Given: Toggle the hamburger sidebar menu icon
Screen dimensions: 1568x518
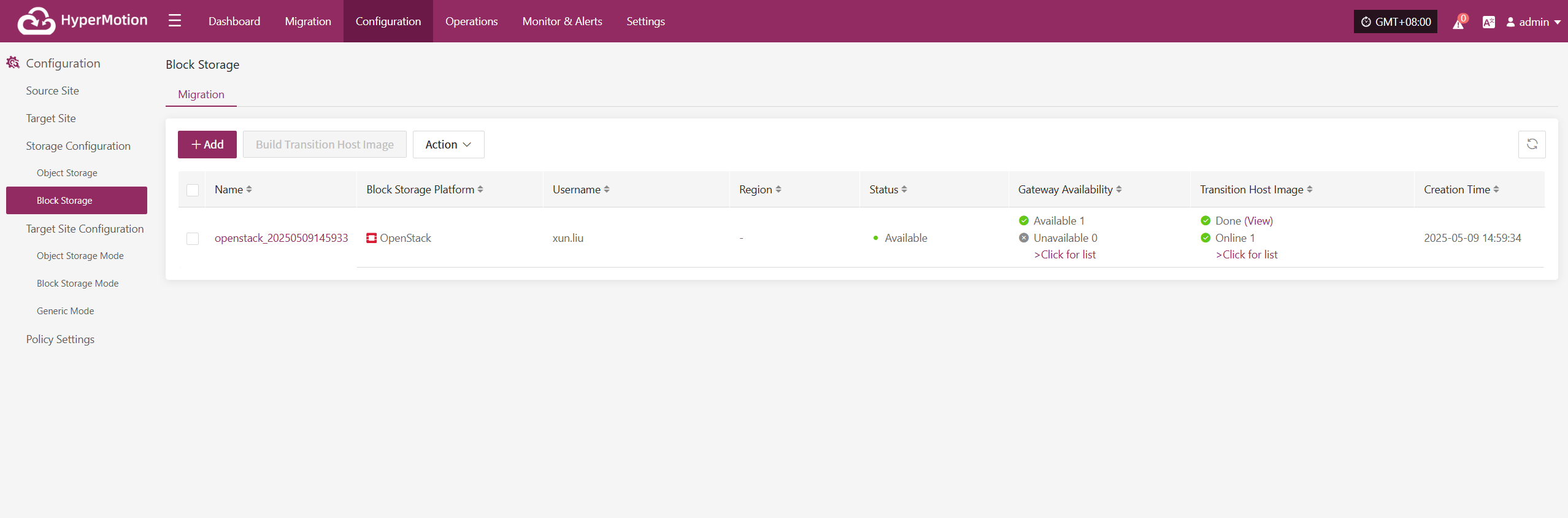Looking at the screenshot, I should click(x=175, y=21).
